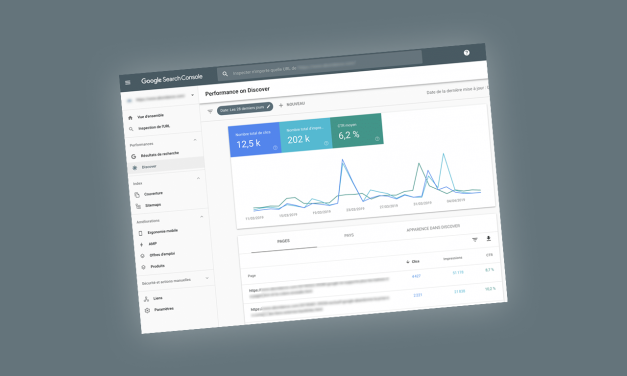Click the help question mark icon
The height and width of the screenshot is (376, 627).
coord(466,53)
